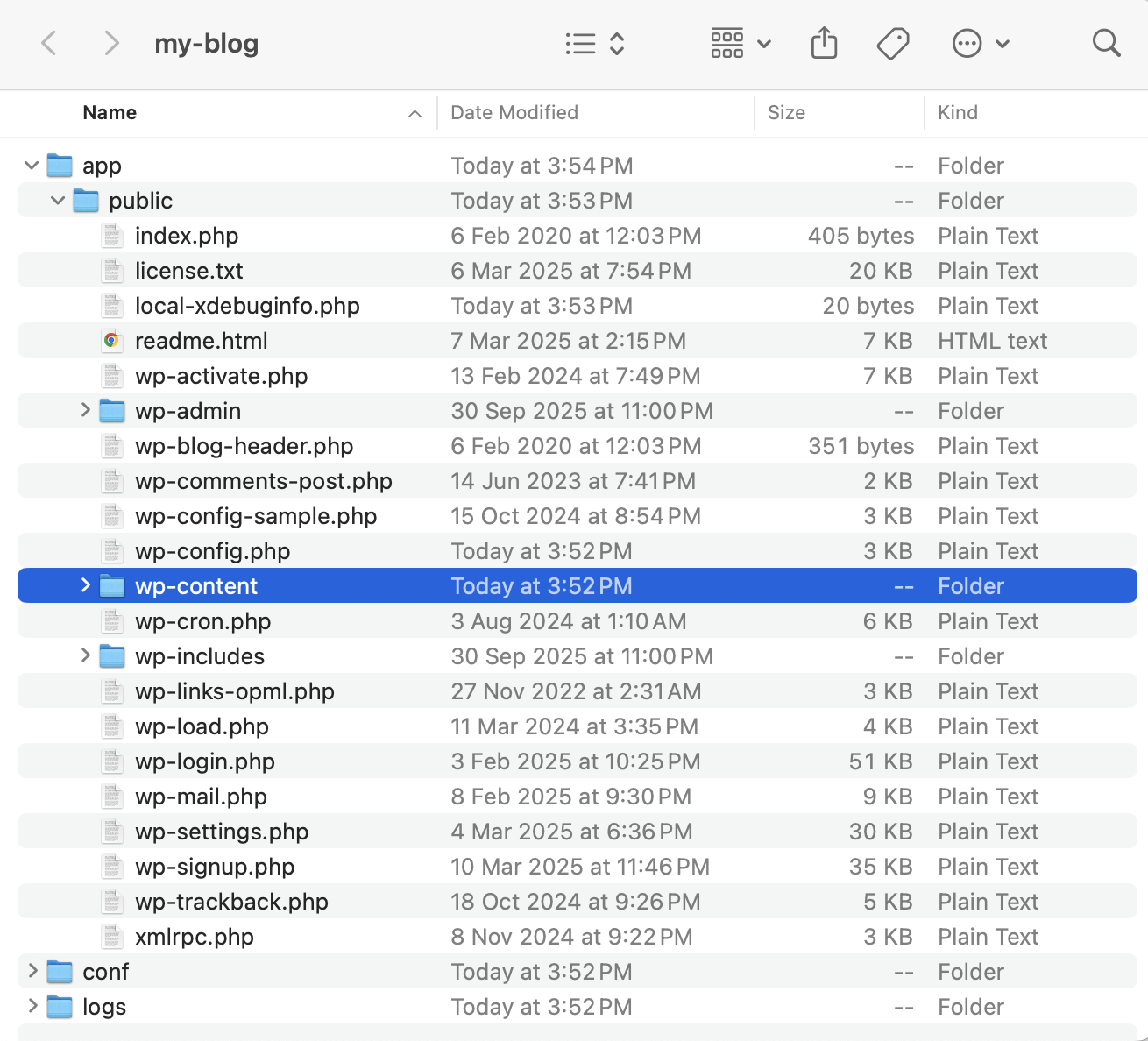1148x1041 pixels.
Task: Click the conf folder icon
Action: (60, 972)
